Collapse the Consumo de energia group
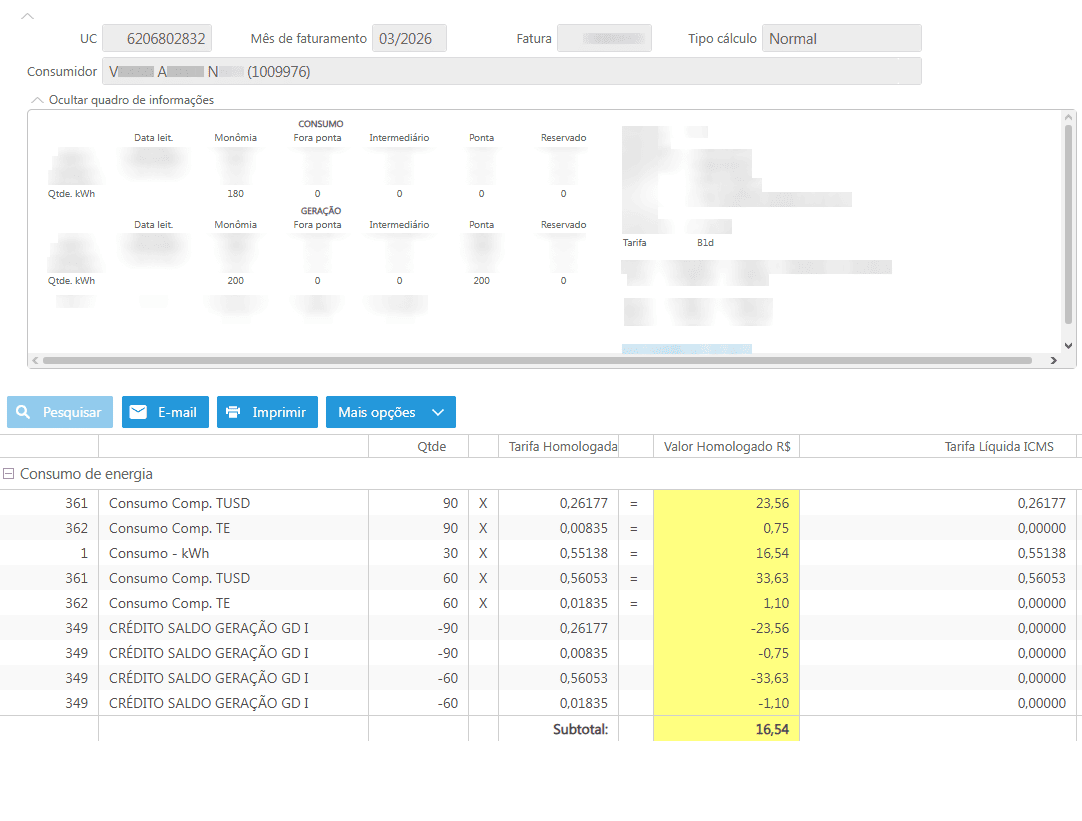 [9, 474]
